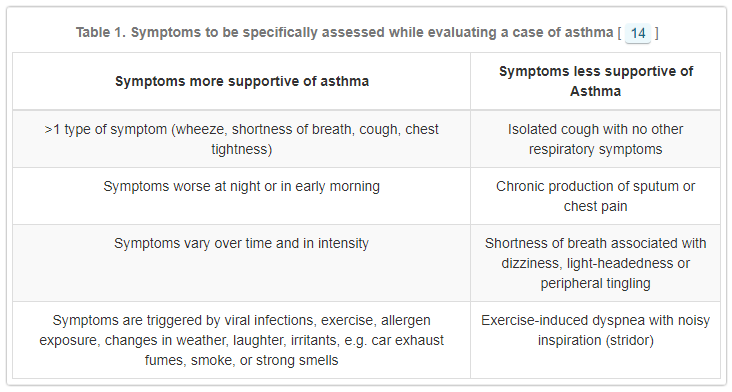Select 'Symptoms more supportive of asthma' header

[242, 81]
